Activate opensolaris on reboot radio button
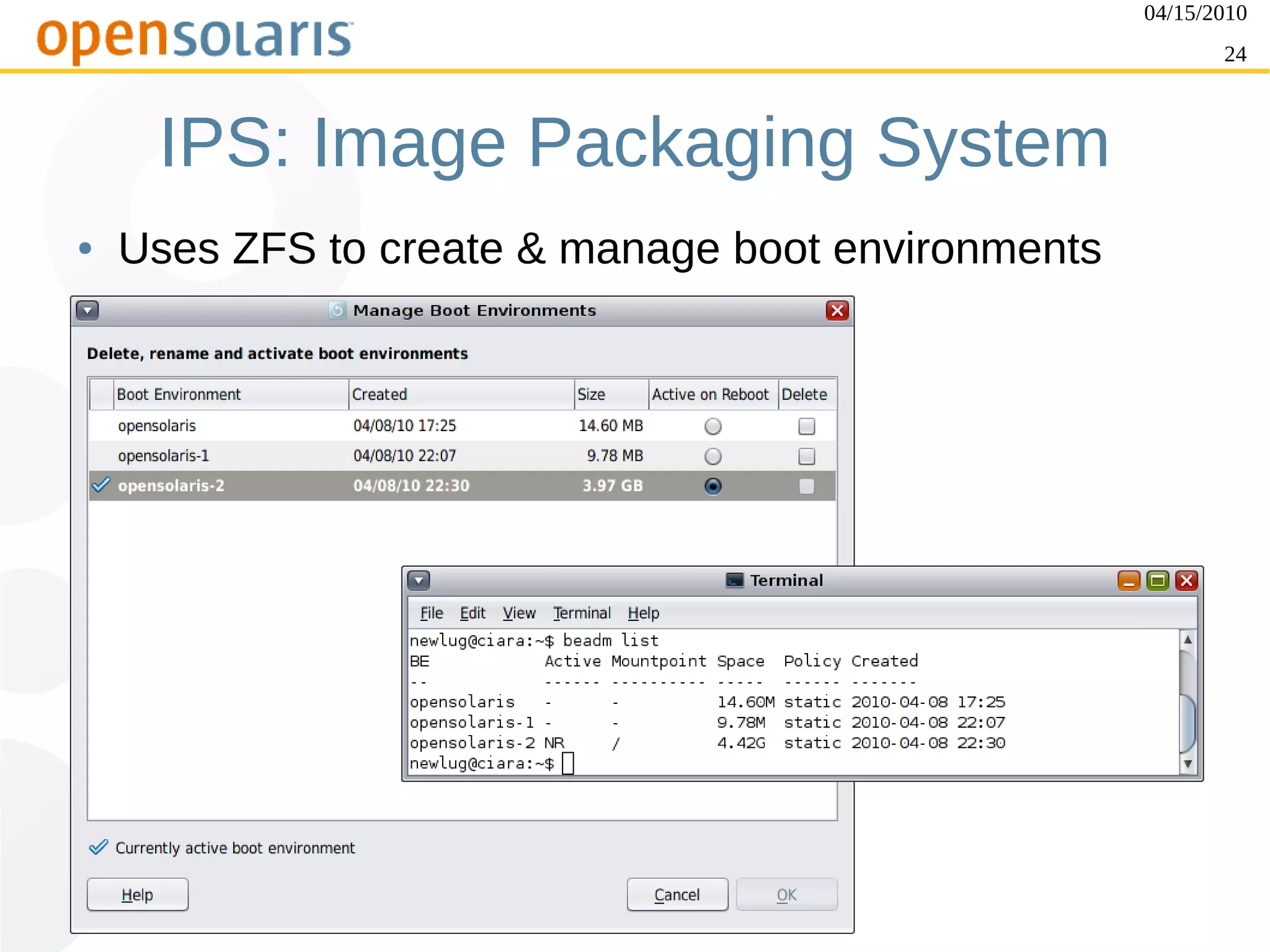Viewport: 1270px width, 952px height. point(713,426)
